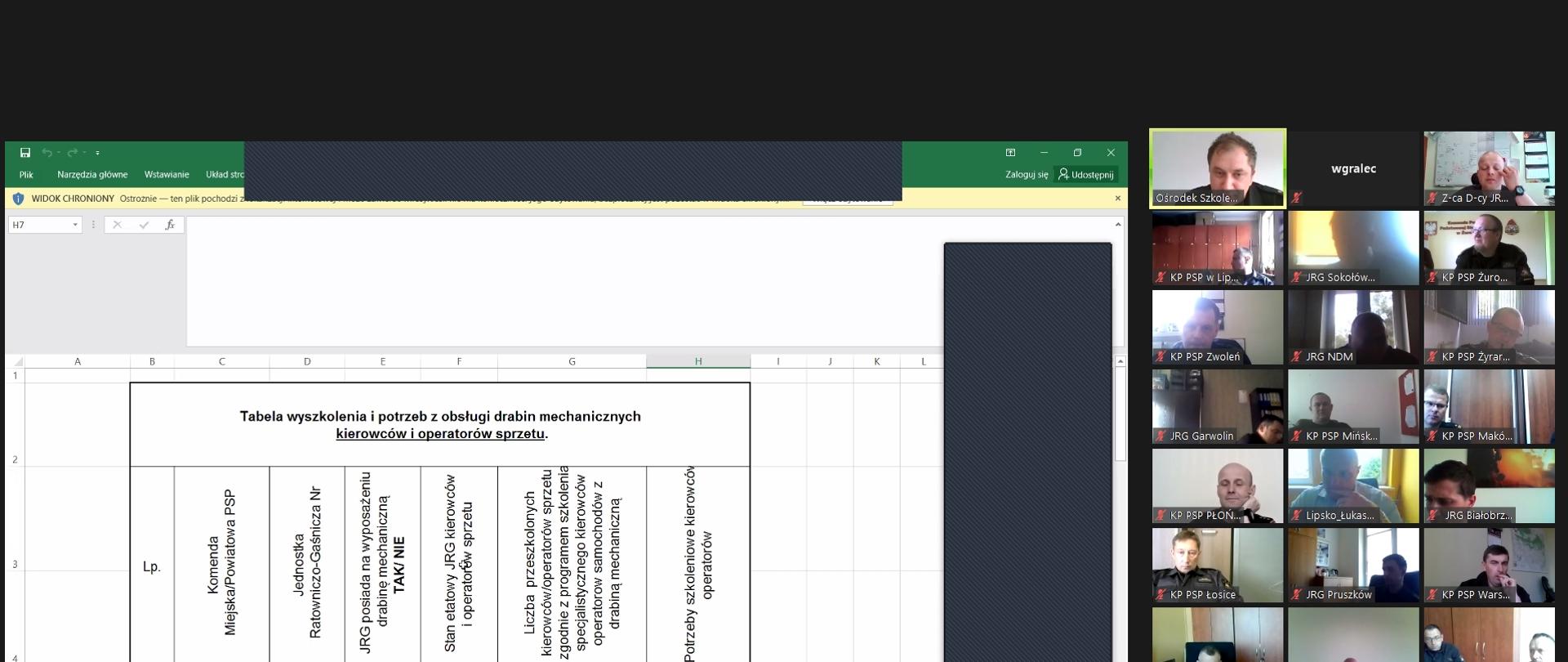Collapse the formula bar with chevron
1568x662 pixels.
point(1118,225)
